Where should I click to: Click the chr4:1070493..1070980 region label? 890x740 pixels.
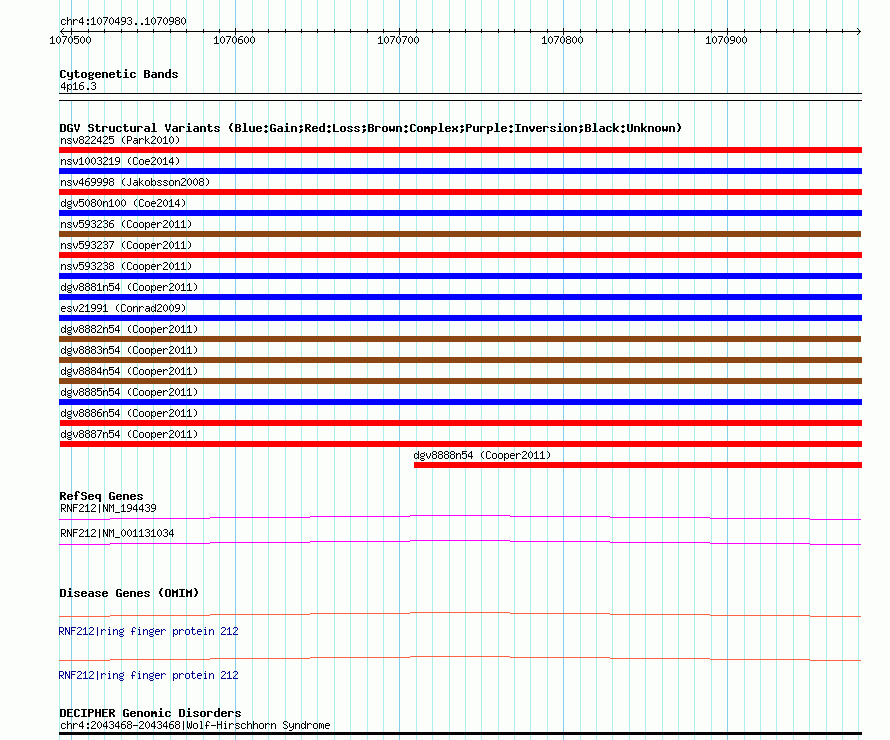(x=123, y=21)
